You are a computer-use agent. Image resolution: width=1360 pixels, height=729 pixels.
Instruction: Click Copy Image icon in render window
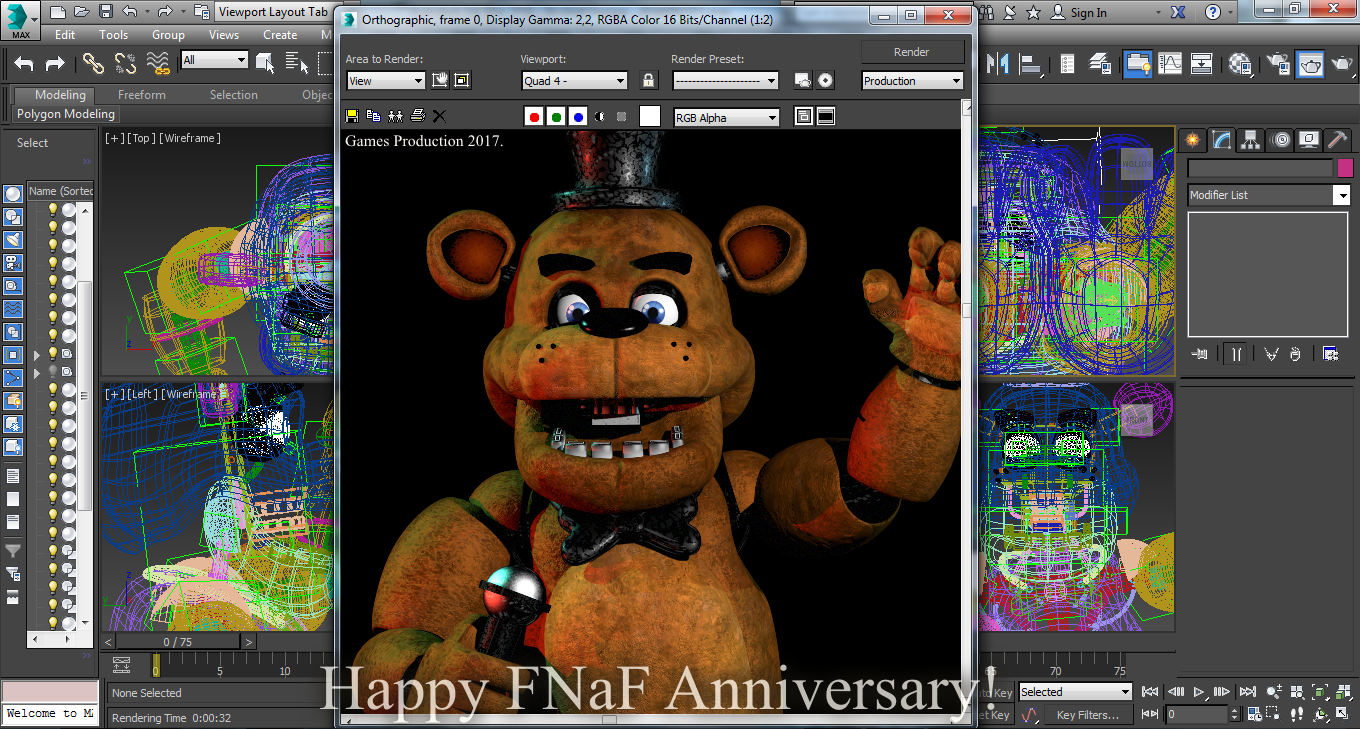coord(374,116)
